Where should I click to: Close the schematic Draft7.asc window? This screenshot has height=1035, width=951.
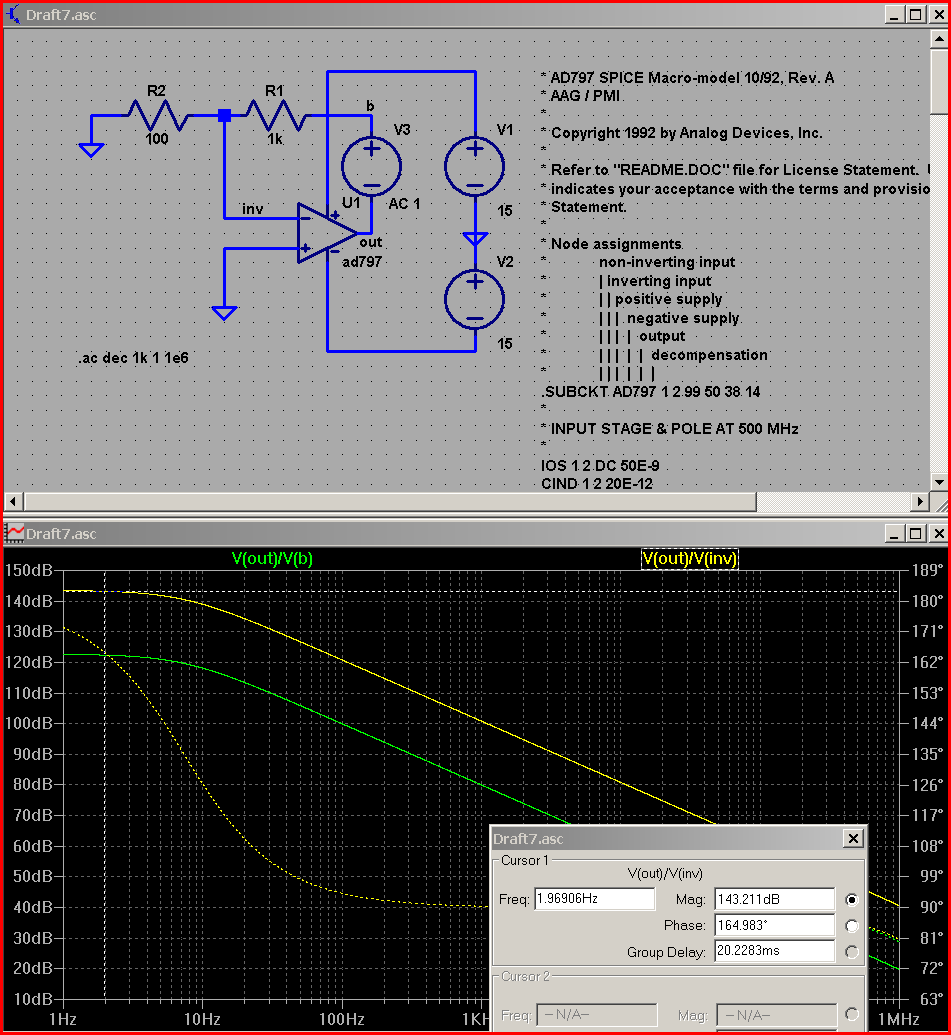pos(938,15)
